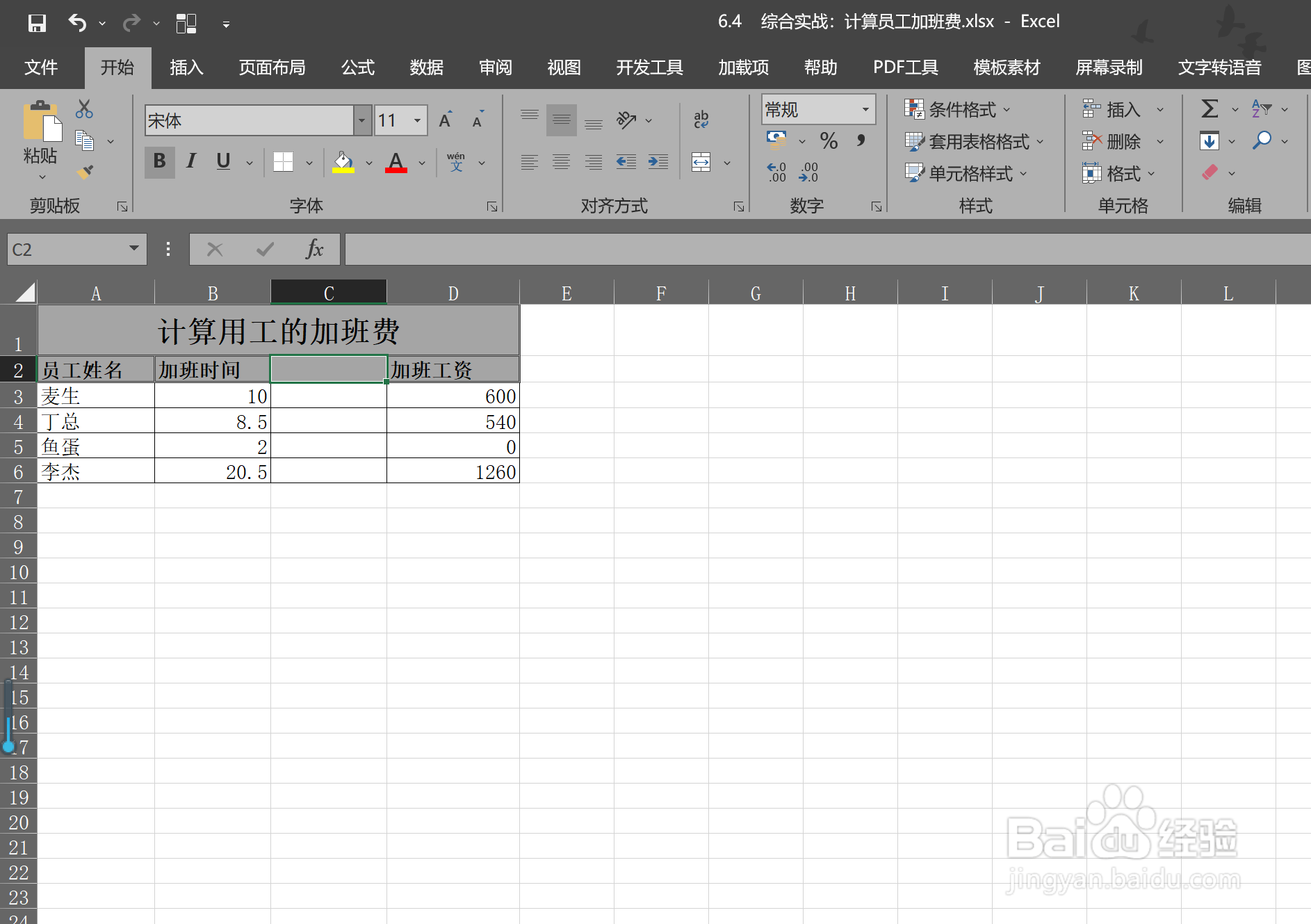Decrease font size with small A icon
The width and height of the screenshot is (1311, 924).
(x=478, y=120)
